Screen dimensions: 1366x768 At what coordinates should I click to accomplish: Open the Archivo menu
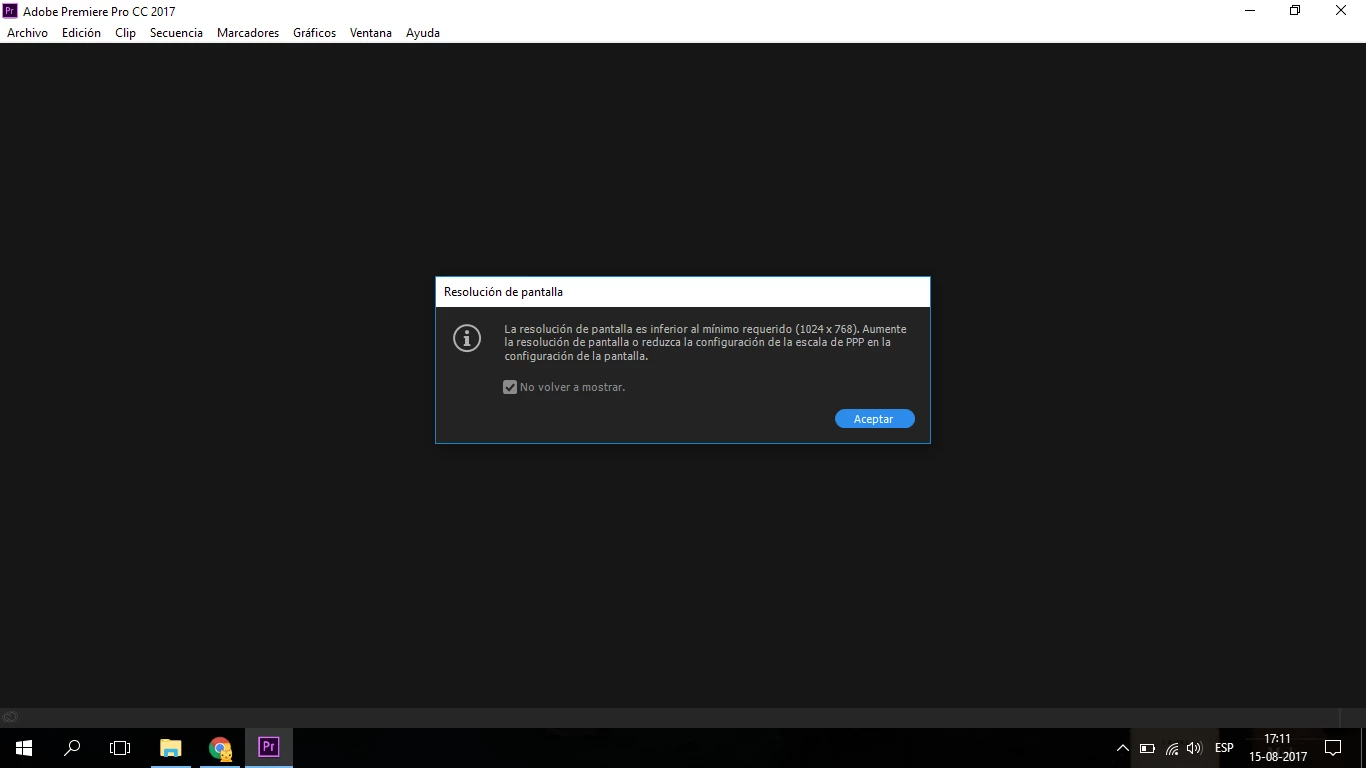coord(28,33)
